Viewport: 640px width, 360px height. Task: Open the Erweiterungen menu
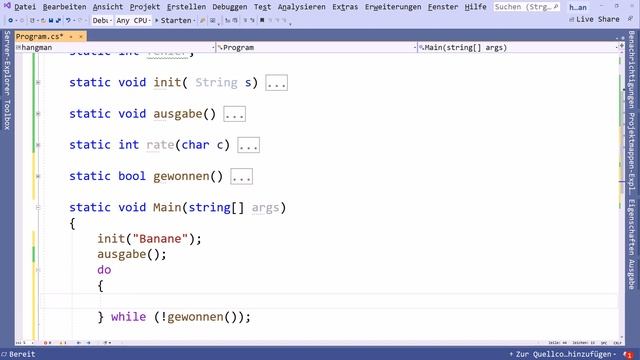pos(393,7)
